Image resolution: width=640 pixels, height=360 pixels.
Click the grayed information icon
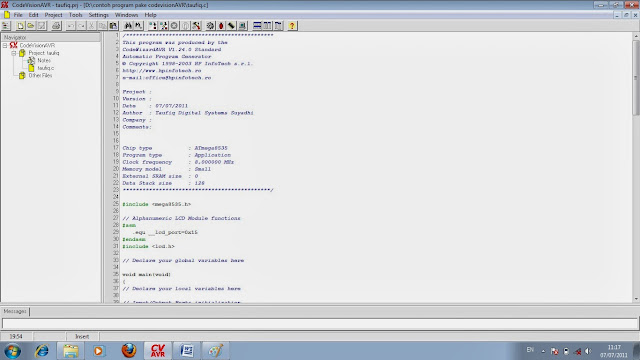click(x=185, y=26)
